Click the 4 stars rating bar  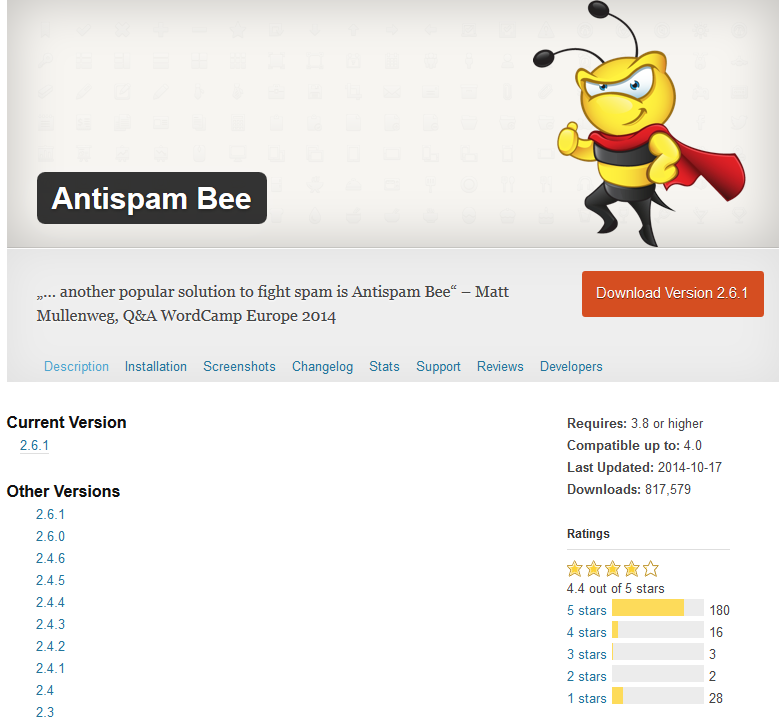[658, 629]
